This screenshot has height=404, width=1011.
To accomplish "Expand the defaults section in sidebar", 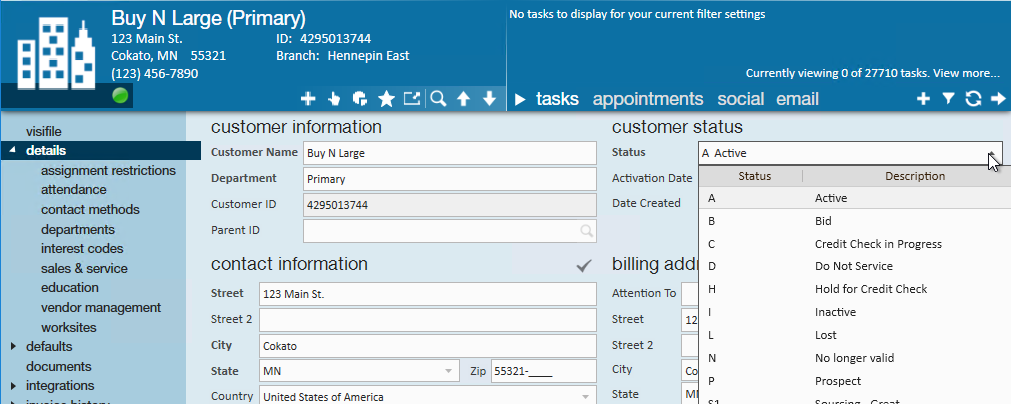I will click(x=13, y=347).
